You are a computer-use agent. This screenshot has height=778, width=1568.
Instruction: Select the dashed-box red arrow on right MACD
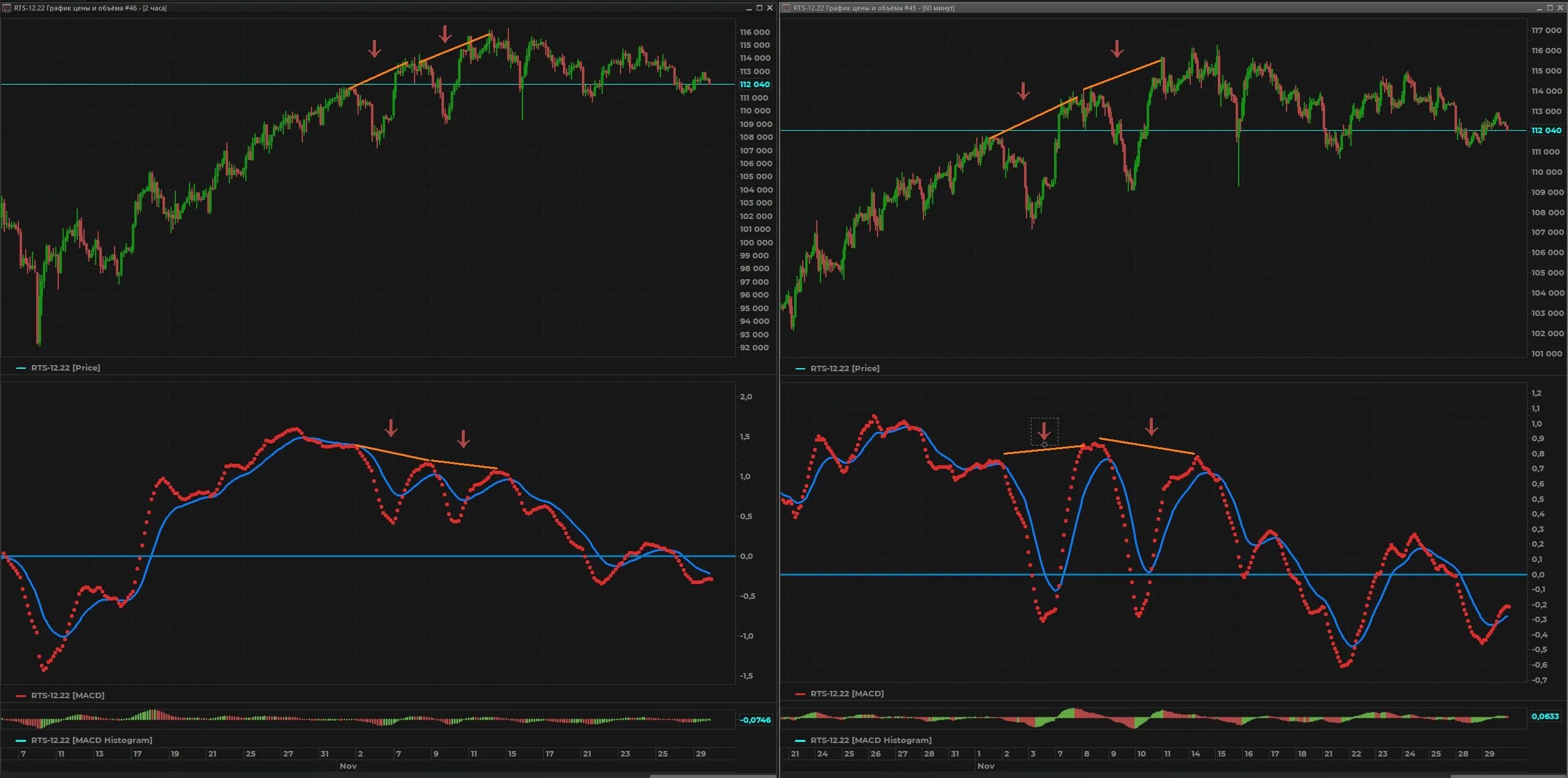[1044, 431]
